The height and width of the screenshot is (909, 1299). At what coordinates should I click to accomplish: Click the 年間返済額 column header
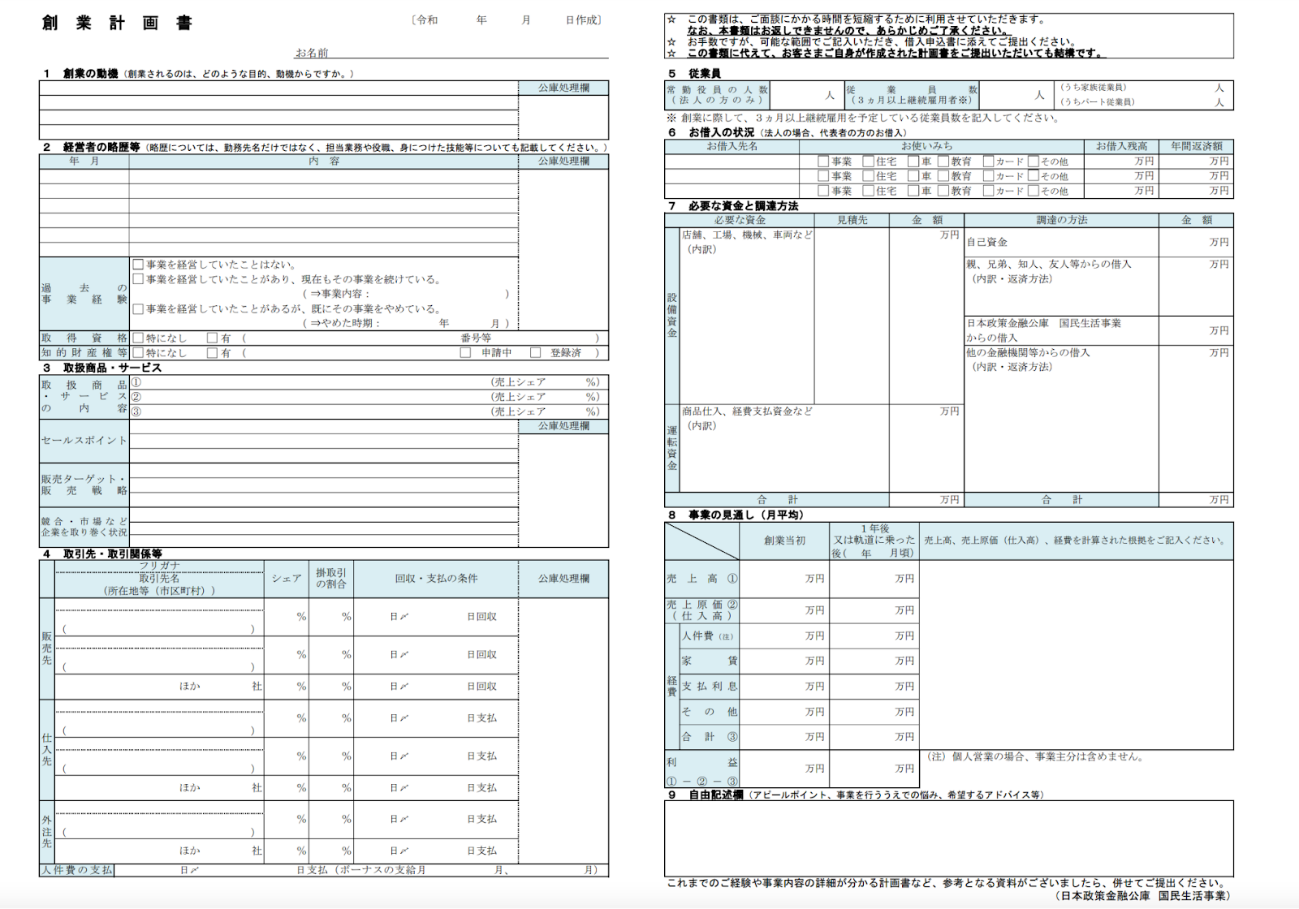[x=1196, y=146]
